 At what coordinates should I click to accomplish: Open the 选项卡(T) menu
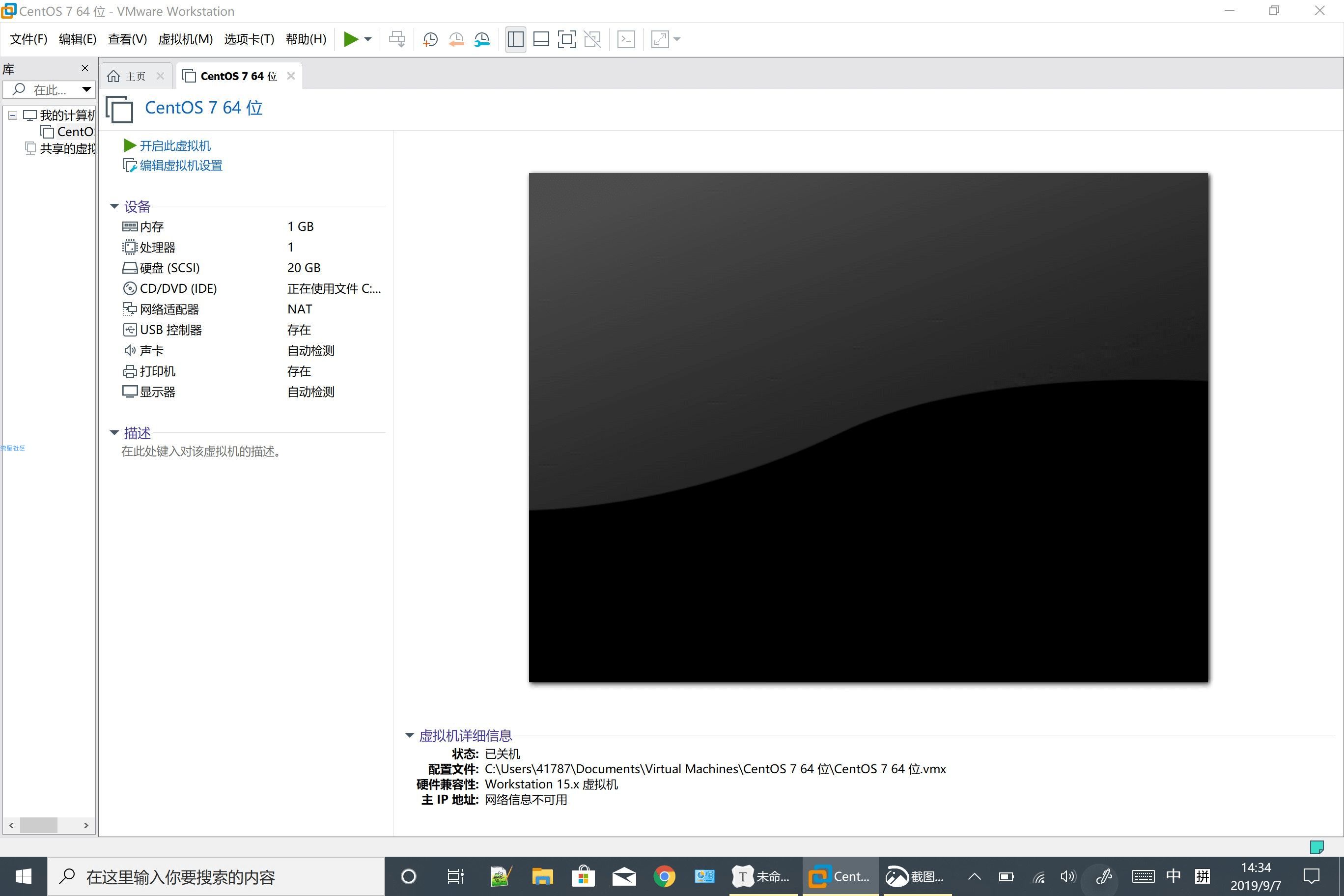pos(249,39)
